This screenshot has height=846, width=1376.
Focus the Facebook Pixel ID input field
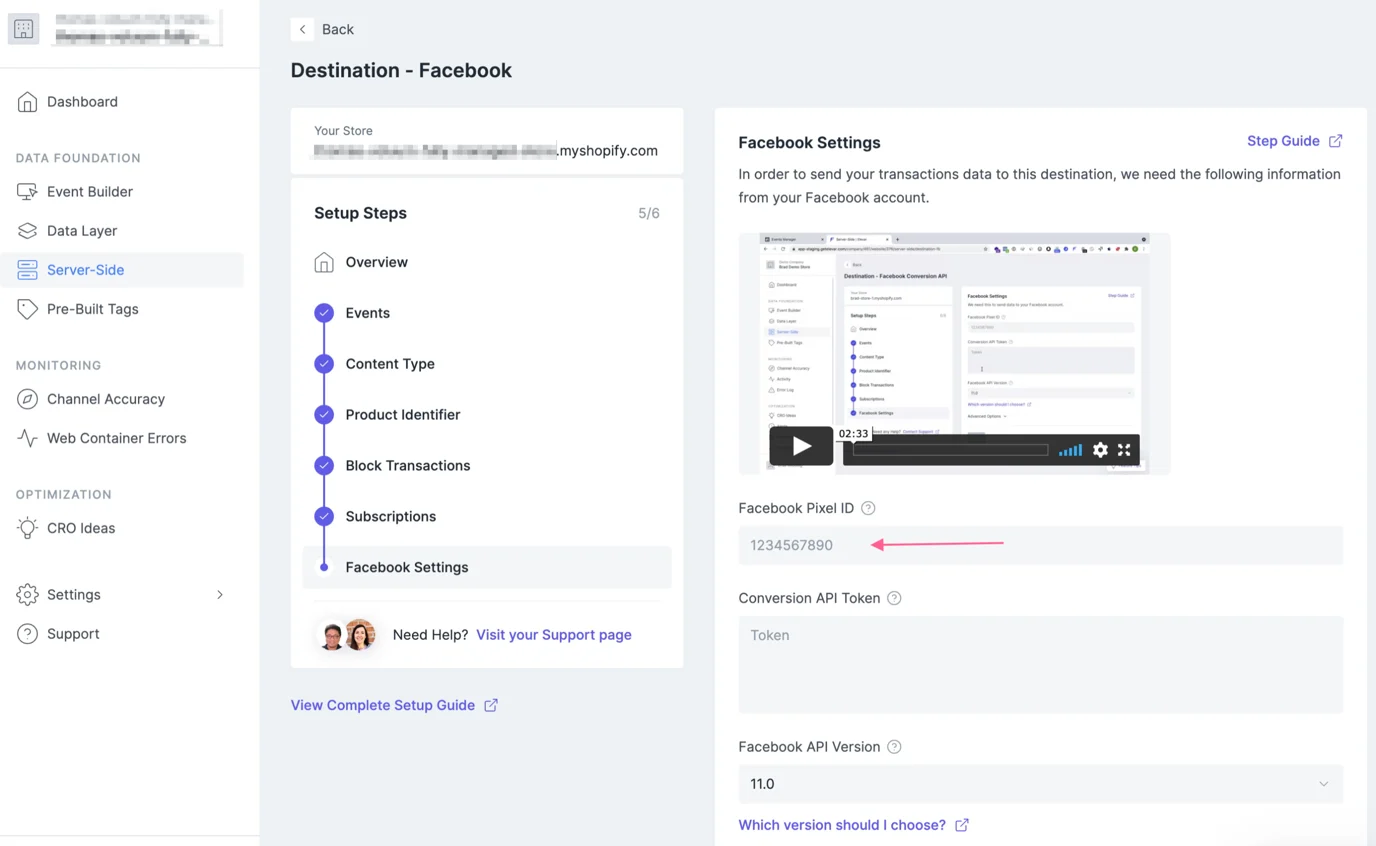[1040, 545]
